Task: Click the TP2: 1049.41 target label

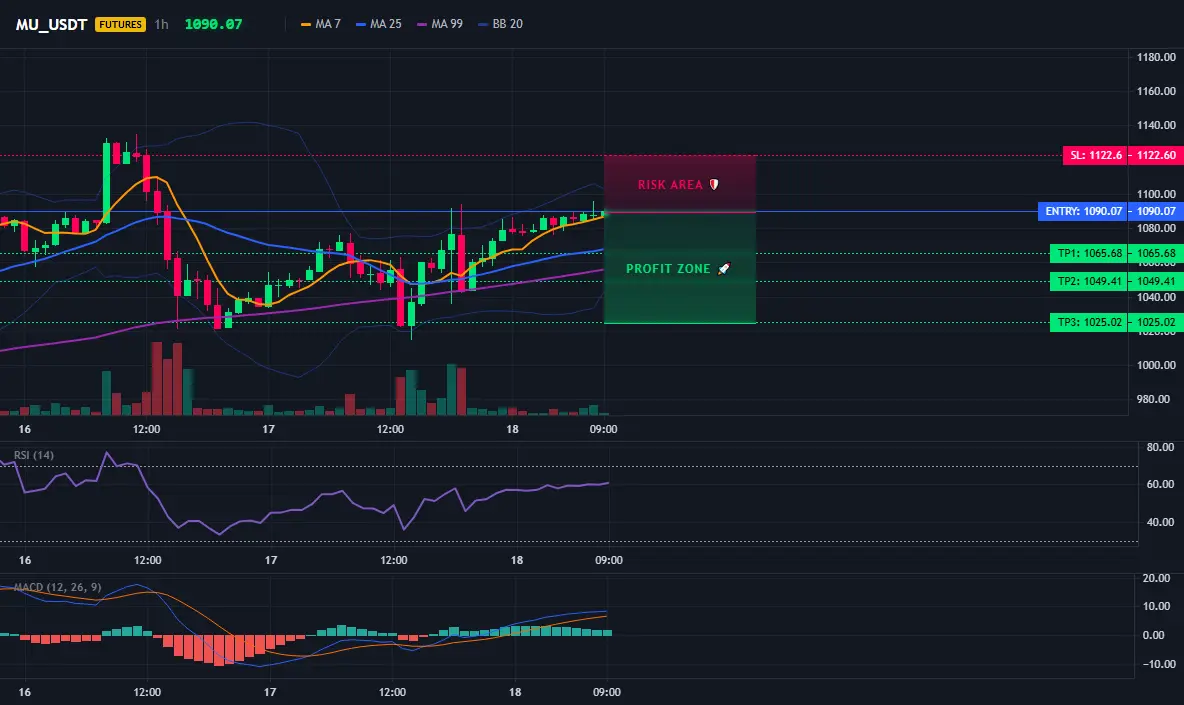Action: (1090, 282)
